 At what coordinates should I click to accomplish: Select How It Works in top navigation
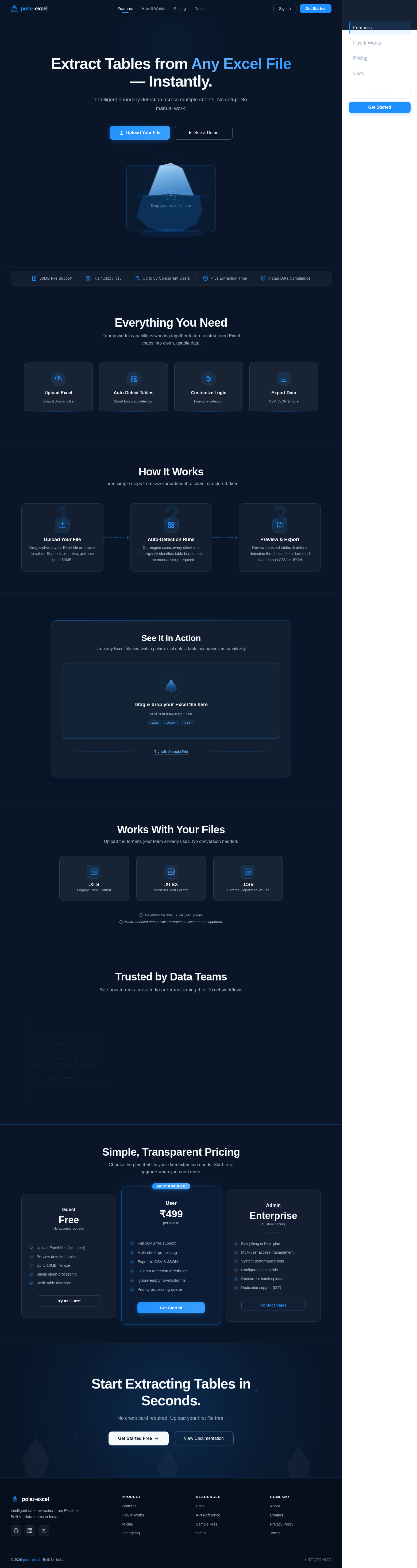(154, 9)
